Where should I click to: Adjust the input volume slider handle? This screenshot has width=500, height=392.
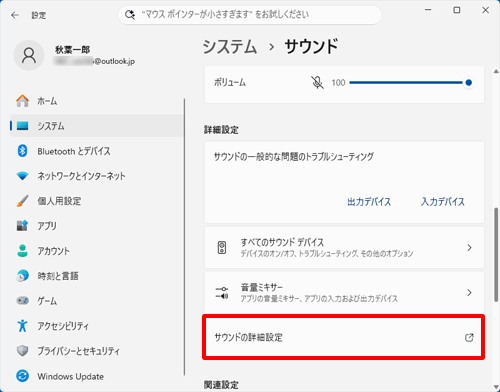click(x=469, y=82)
